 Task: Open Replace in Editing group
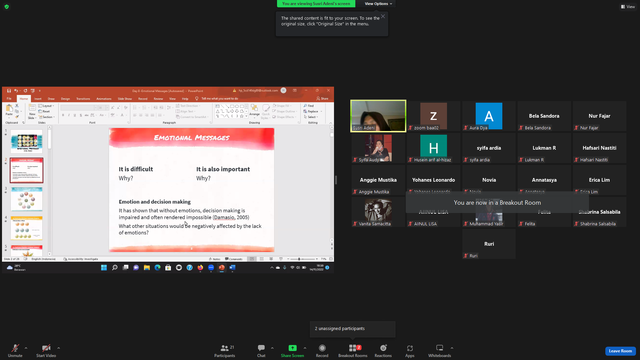[x=313, y=111]
